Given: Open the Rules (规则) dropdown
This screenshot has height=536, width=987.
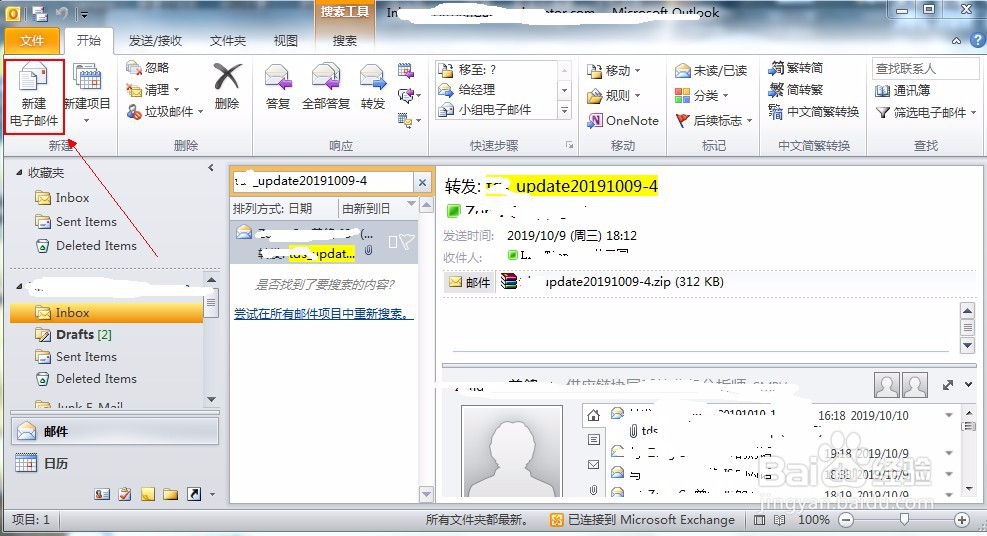Looking at the screenshot, I should coord(614,96).
